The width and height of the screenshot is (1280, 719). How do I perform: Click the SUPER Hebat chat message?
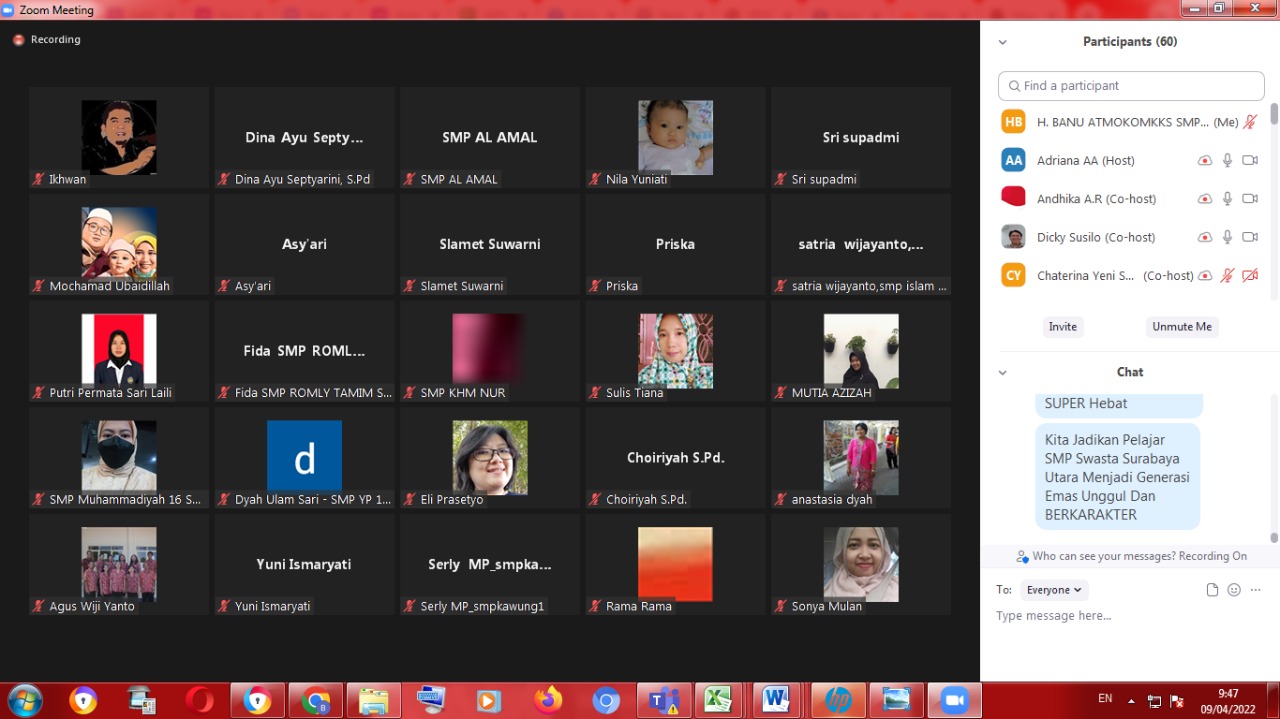tap(1118, 404)
